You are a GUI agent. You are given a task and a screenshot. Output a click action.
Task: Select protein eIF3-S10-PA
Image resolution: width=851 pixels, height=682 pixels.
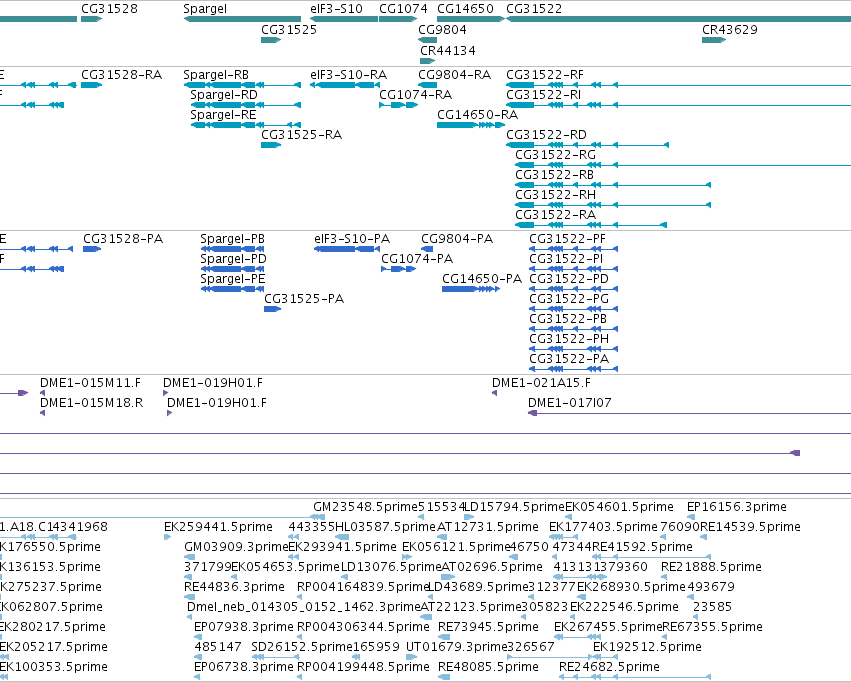(347, 249)
